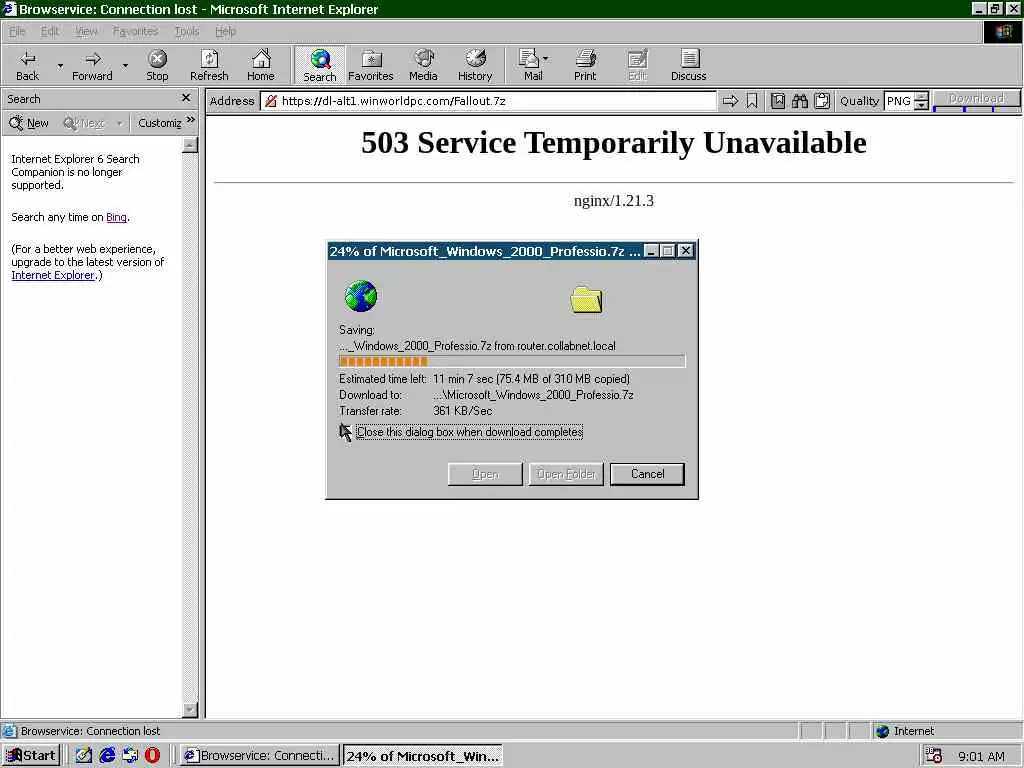Click the orange download progress bar
Image resolution: width=1024 pixels, height=768 pixels.
pyautogui.click(x=512, y=361)
